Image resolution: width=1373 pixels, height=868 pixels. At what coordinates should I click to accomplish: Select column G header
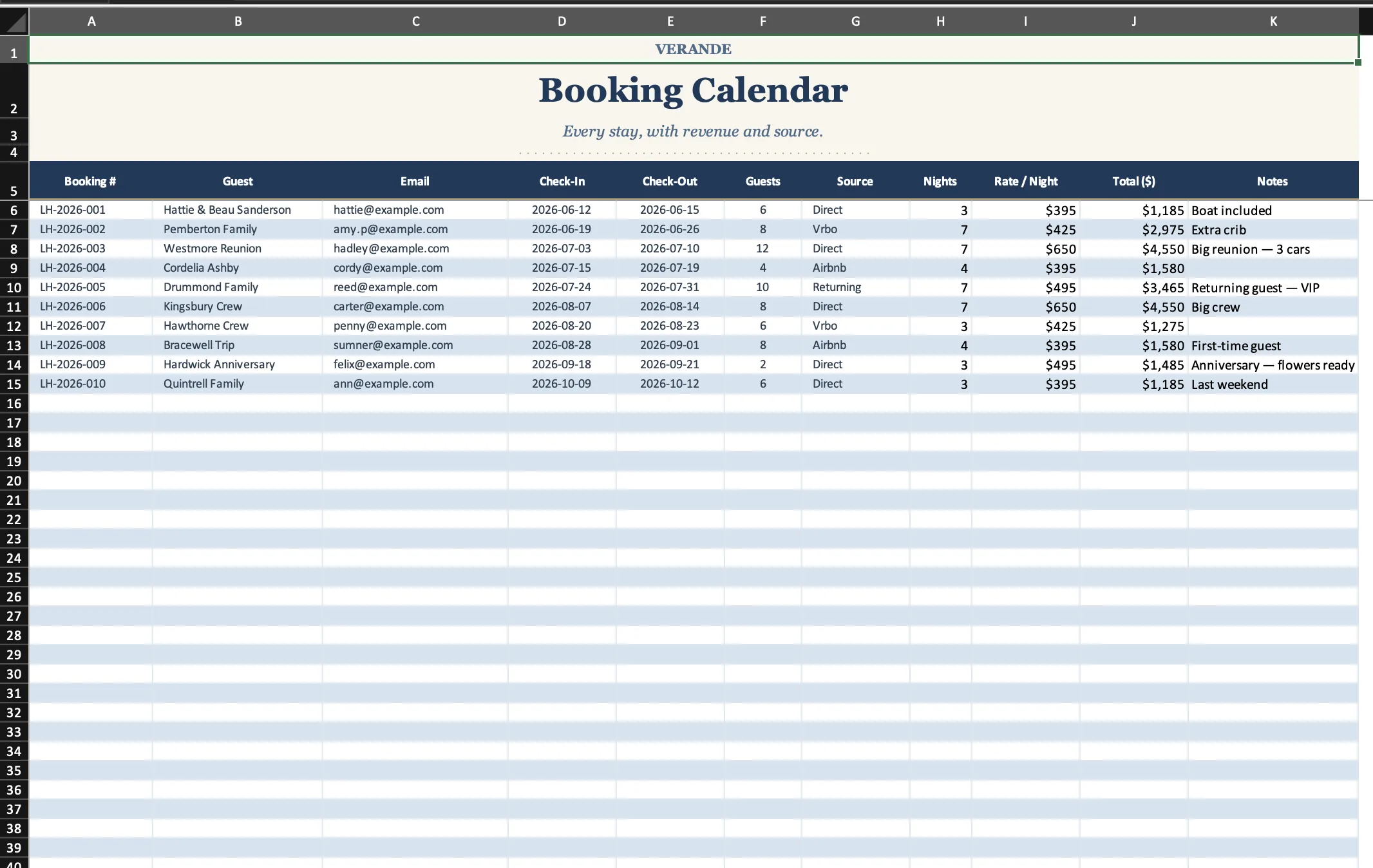pyautogui.click(x=855, y=22)
